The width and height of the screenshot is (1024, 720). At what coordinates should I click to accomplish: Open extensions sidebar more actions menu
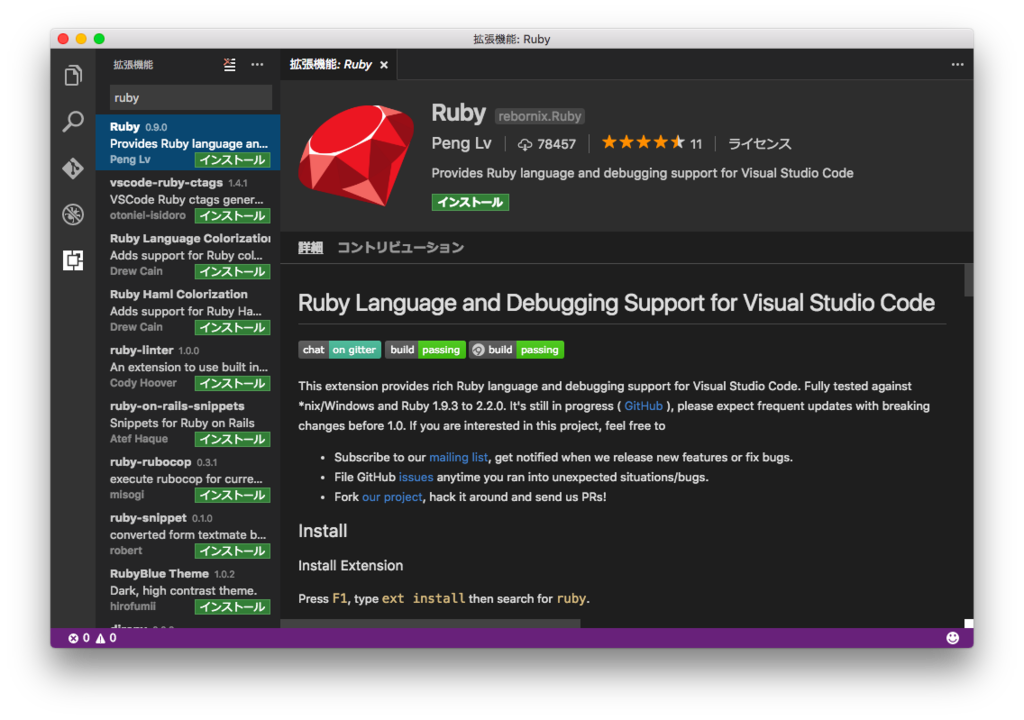tap(257, 65)
